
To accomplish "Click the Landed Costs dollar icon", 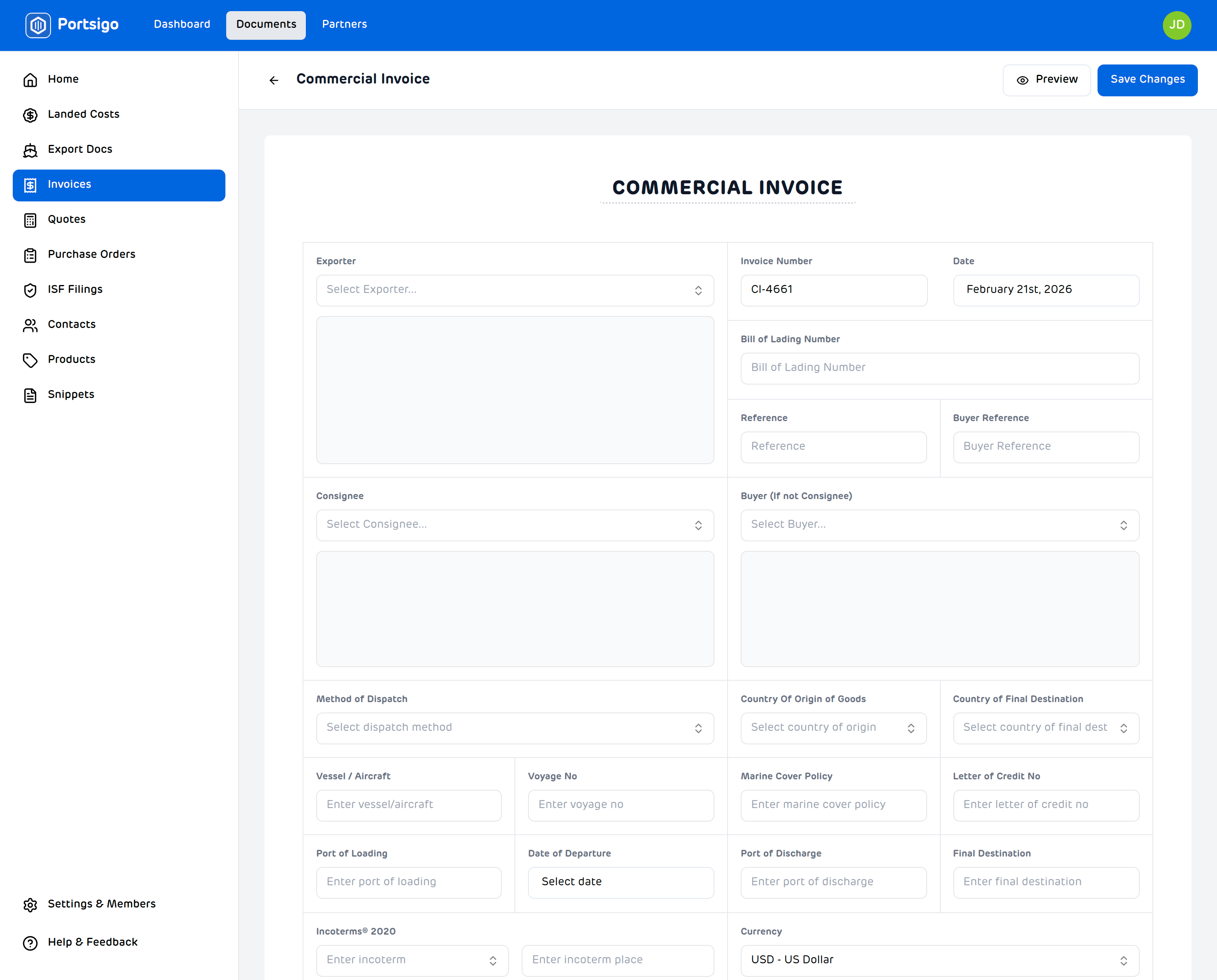I will [x=31, y=115].
